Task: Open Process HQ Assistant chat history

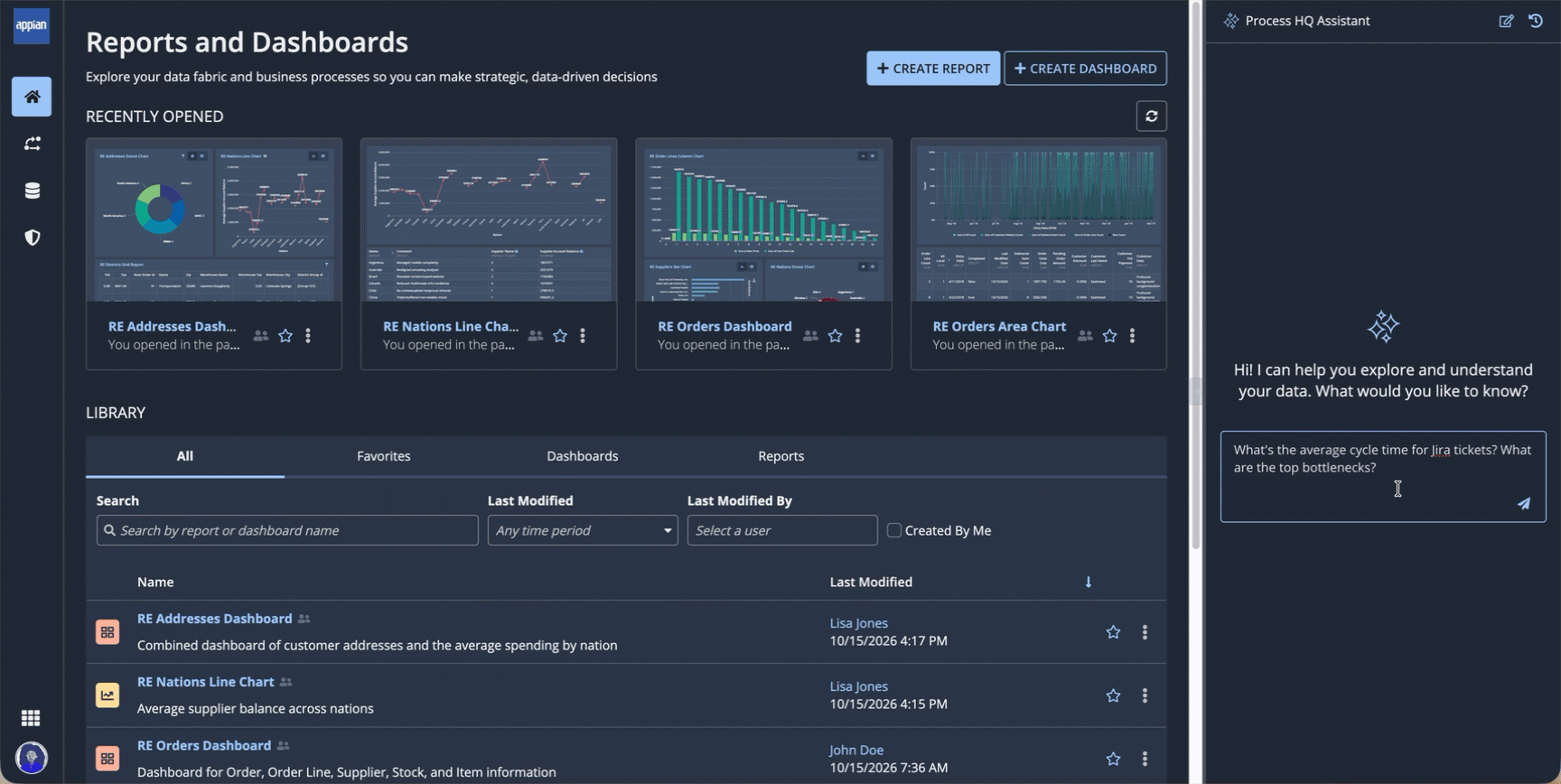Action: [1536, 21]
